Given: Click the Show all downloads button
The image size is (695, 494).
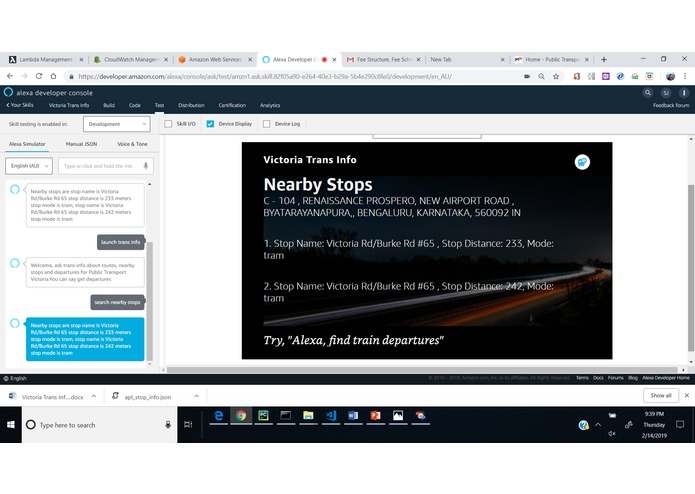Looking at the screenshot, I should (x=661, y=395).
